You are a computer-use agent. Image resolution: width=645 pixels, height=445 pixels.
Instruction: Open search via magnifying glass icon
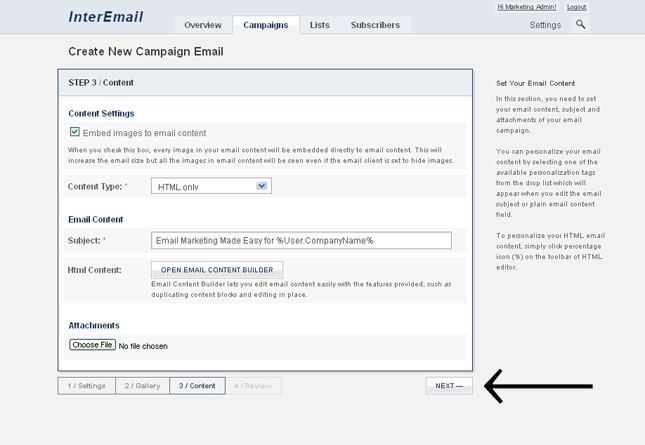click(581, 24)
